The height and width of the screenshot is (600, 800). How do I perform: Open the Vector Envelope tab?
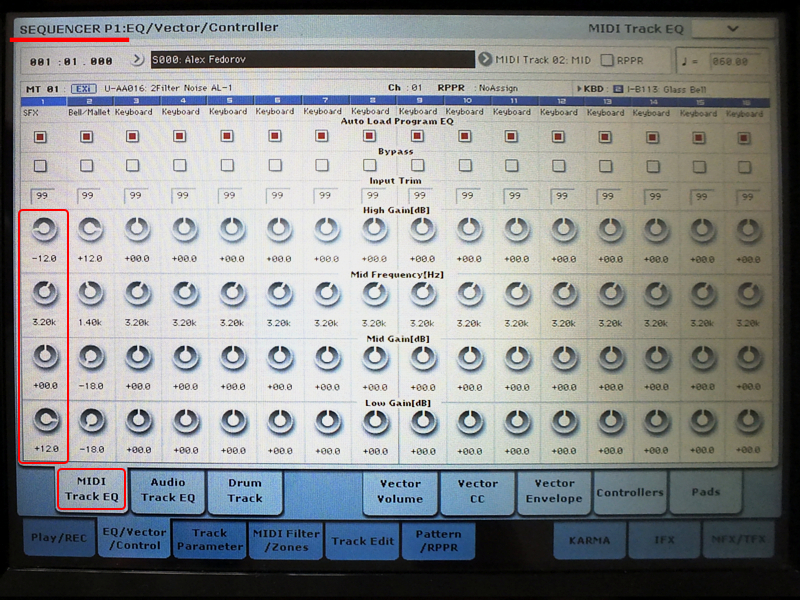click(554, 491)
